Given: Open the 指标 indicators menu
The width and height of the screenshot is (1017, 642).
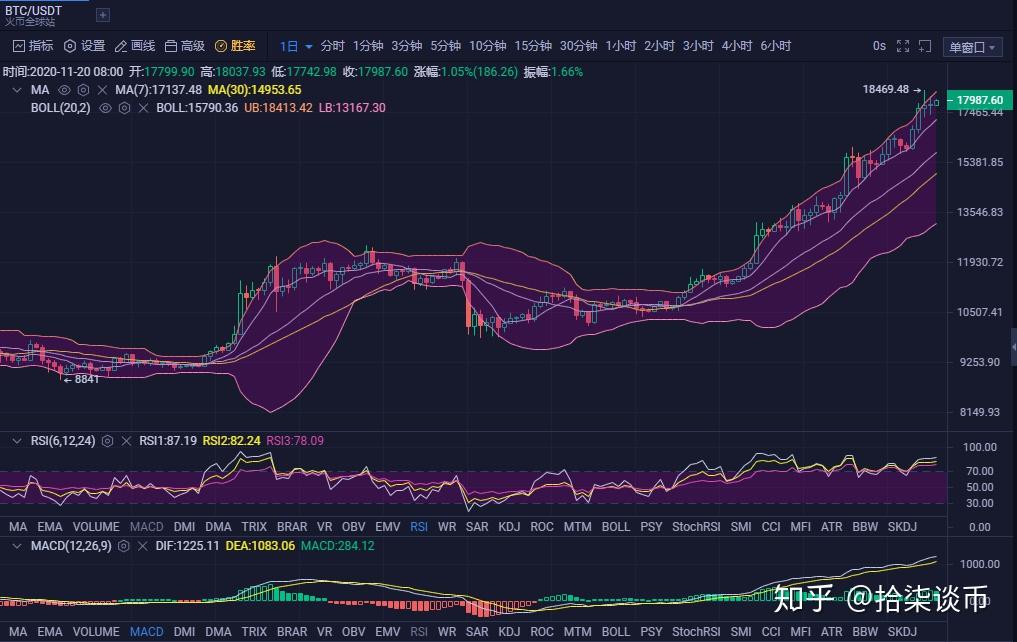Looking at the screenshot, I should point(33,46).
